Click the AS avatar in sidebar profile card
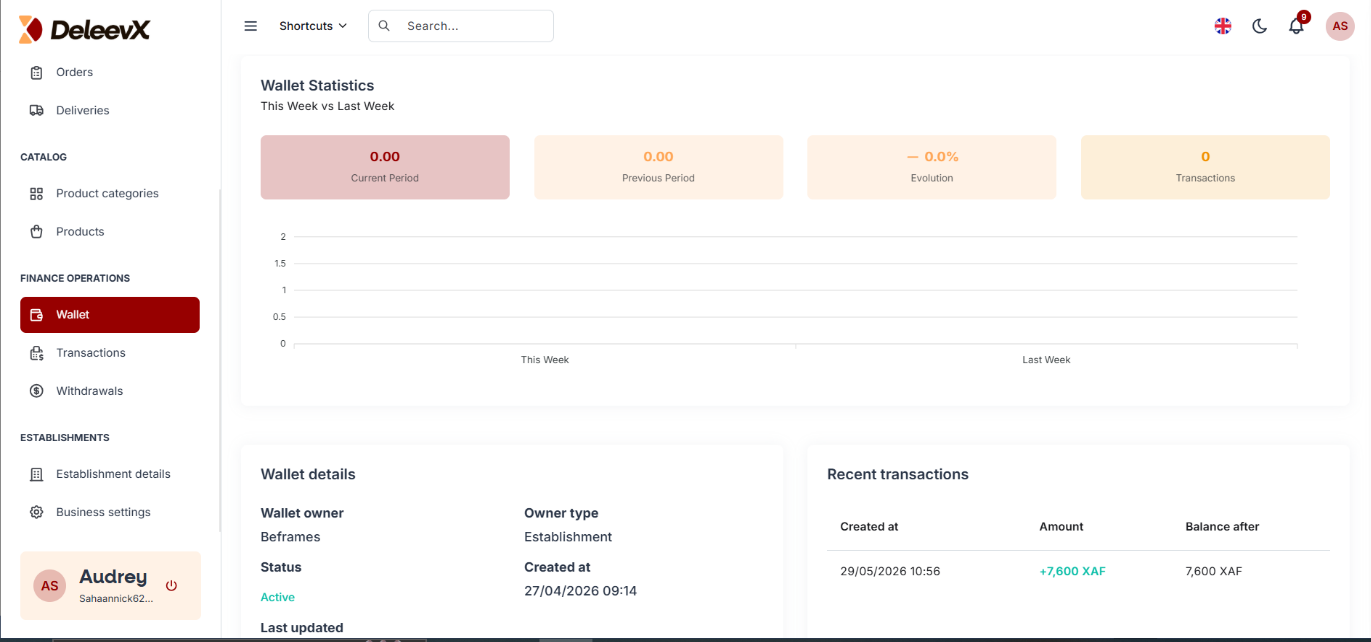The height and width of the screenshot is (642, 1371). click(49, 586)
